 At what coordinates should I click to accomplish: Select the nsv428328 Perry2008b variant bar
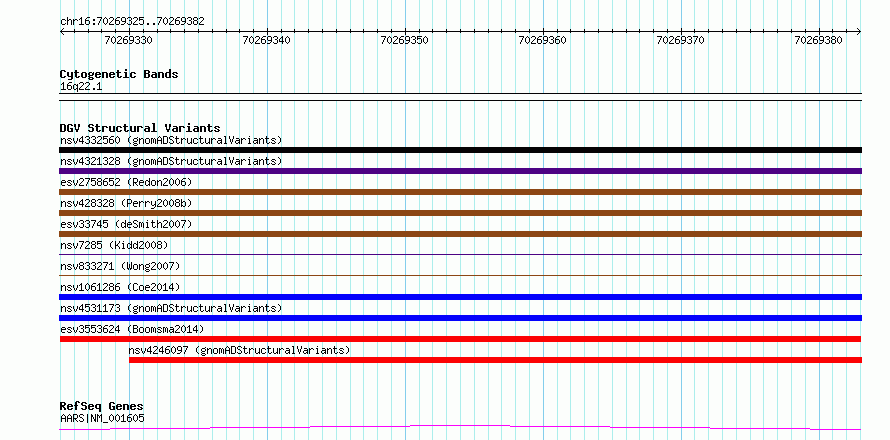click(x=460, y=213)
